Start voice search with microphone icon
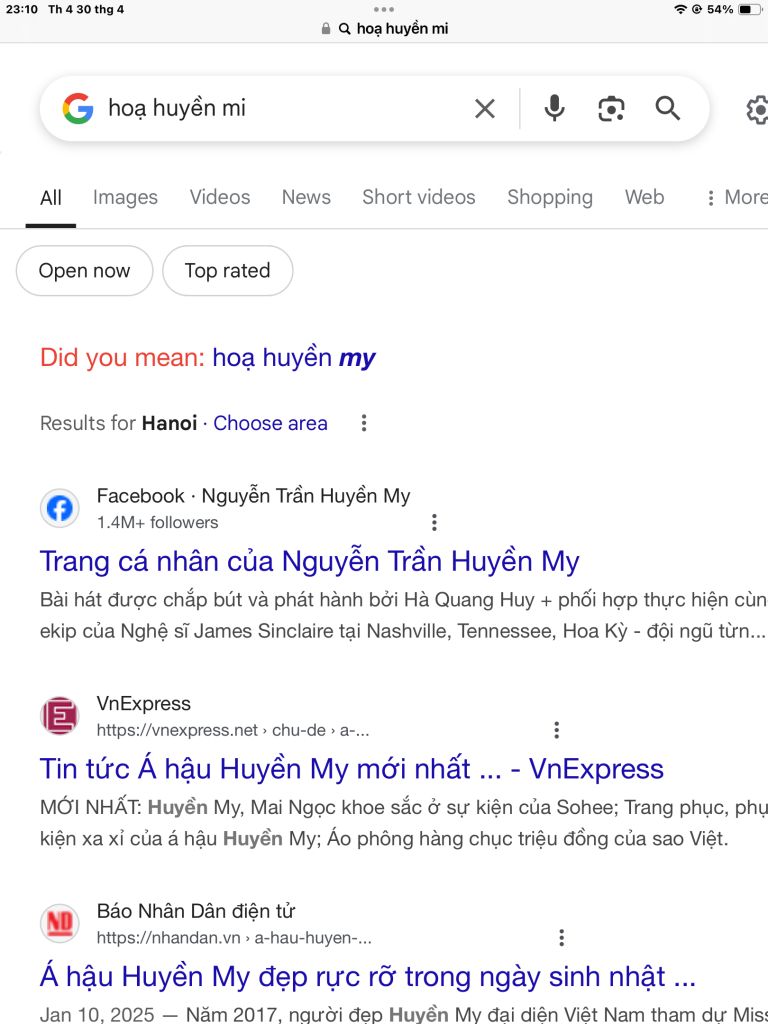Screen dimensions: 768x1024 (554, 108)
